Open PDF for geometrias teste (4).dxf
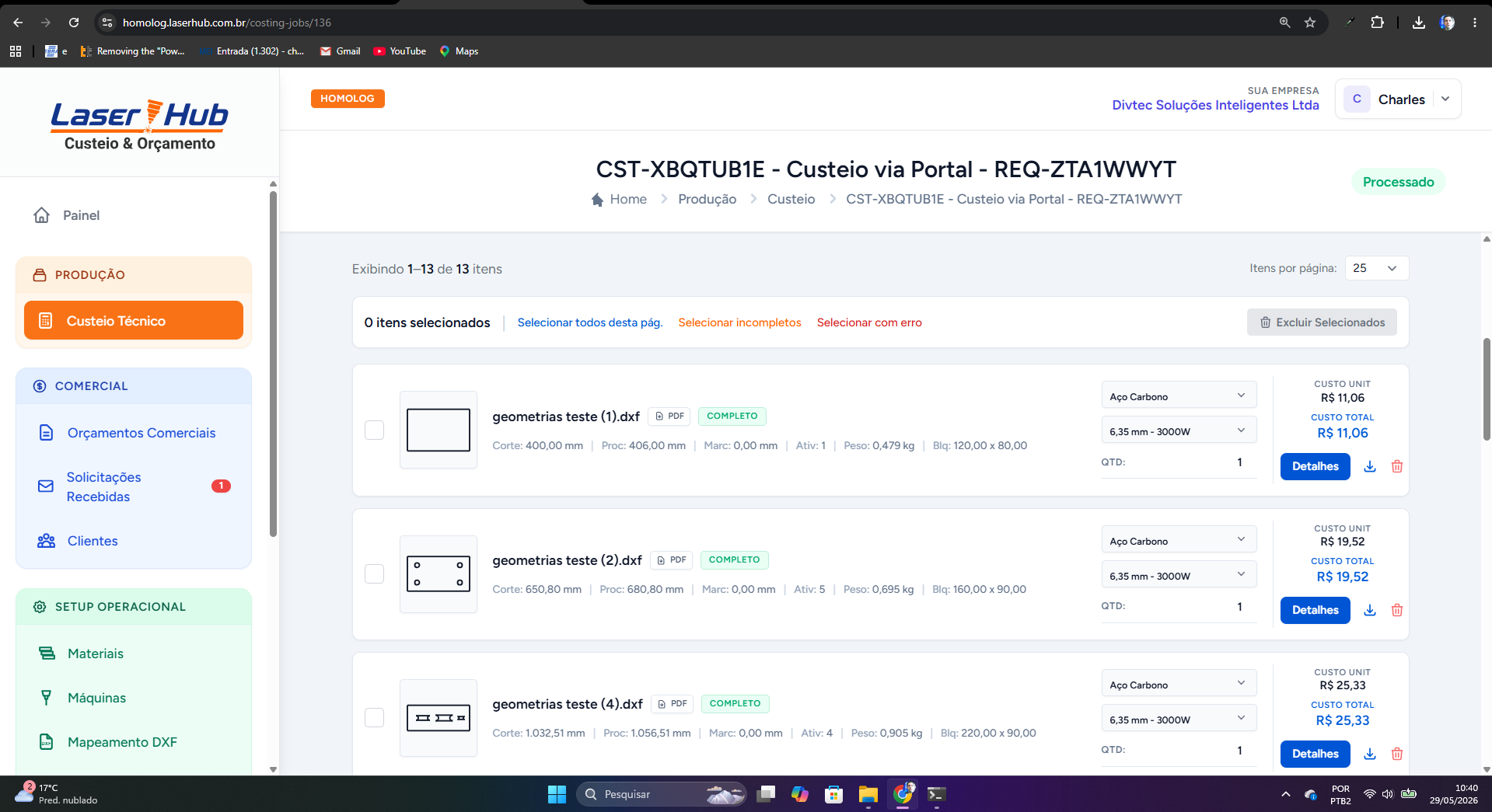Screen dimensions: 1492x812 [672, 703]
